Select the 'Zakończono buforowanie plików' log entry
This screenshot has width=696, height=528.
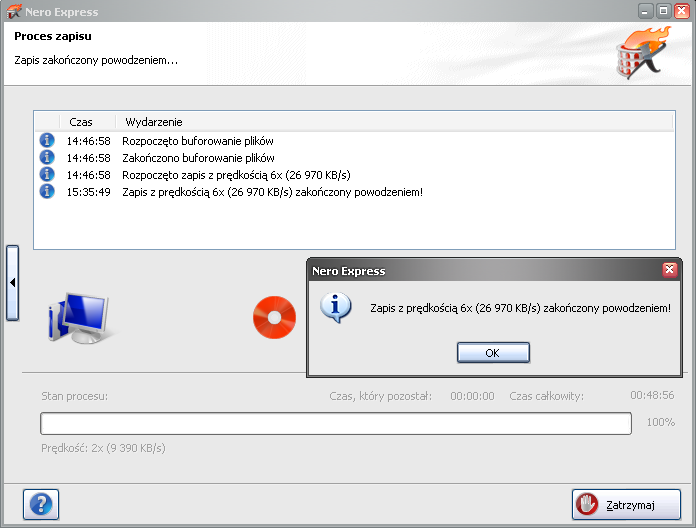198,158
